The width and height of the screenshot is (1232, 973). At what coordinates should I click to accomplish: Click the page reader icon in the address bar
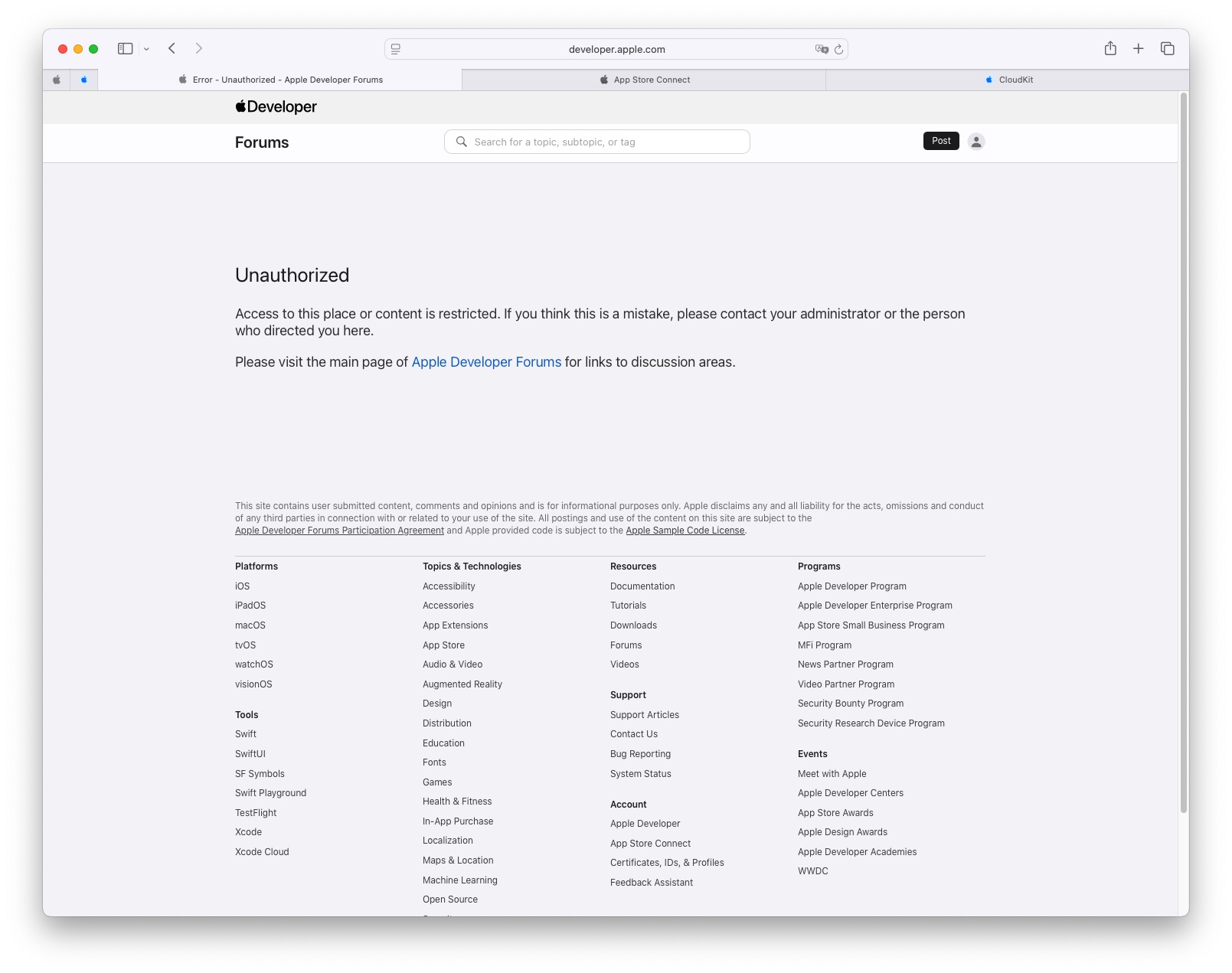click(396, 50)
